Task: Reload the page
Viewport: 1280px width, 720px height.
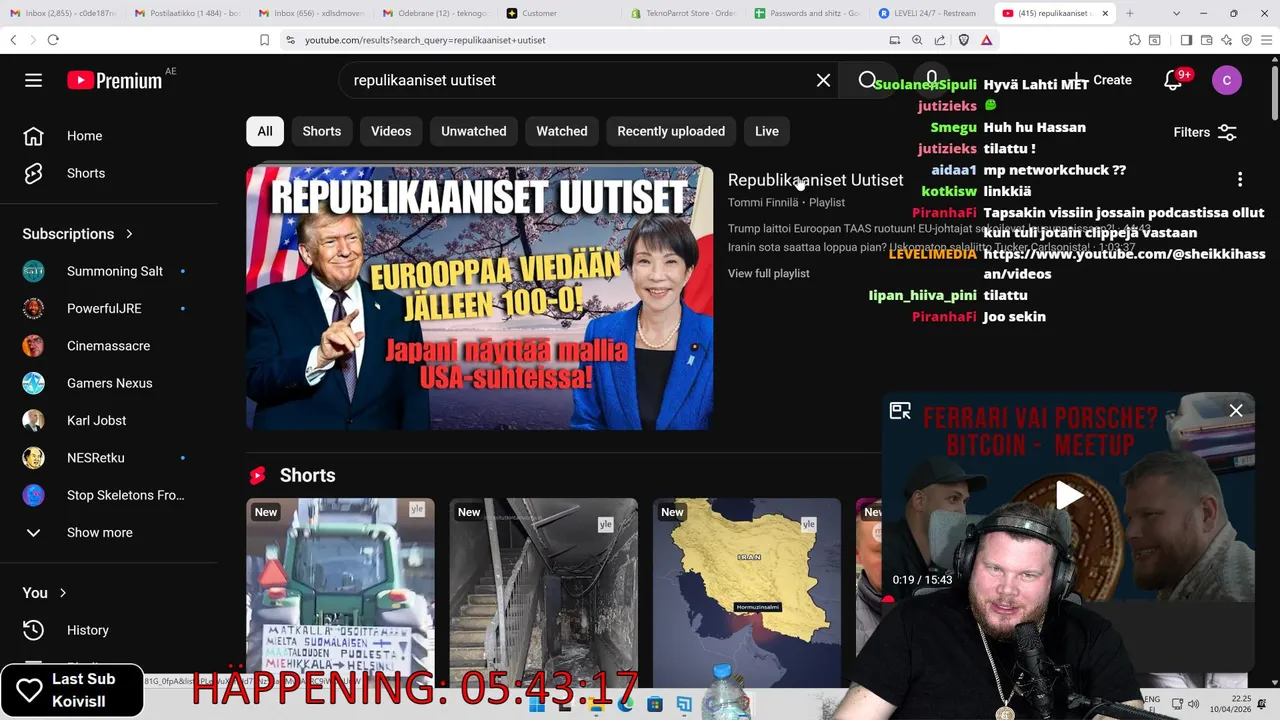Action: (53, 40)
